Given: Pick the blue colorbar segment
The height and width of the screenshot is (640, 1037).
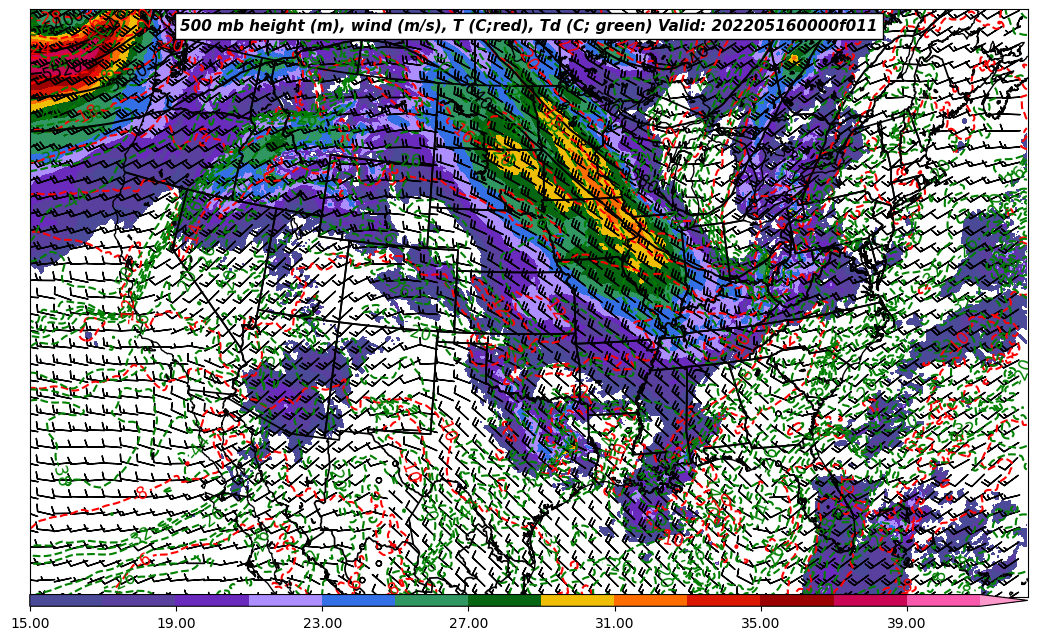Looking at the screenshot, I should 358,601.
